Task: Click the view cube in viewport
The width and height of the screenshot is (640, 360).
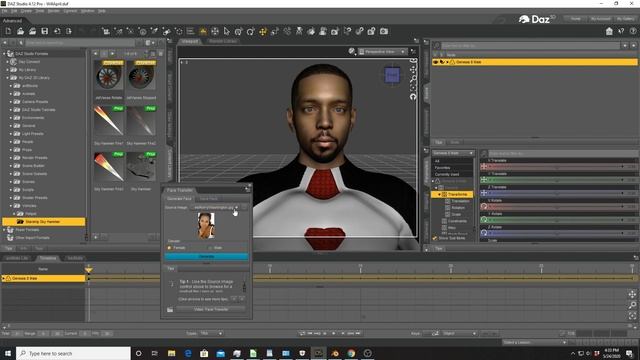Action: tap(392, 75)
